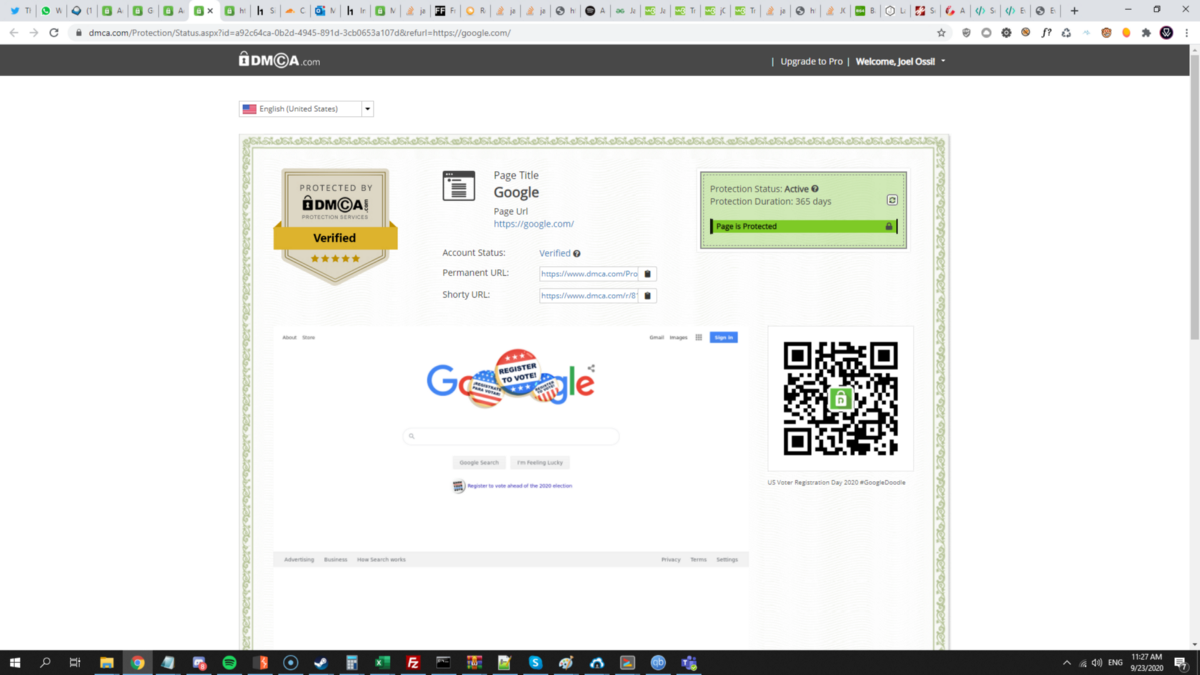Click the Google apps grid icon in preview
1200x675 pixels.
point(699,338)
